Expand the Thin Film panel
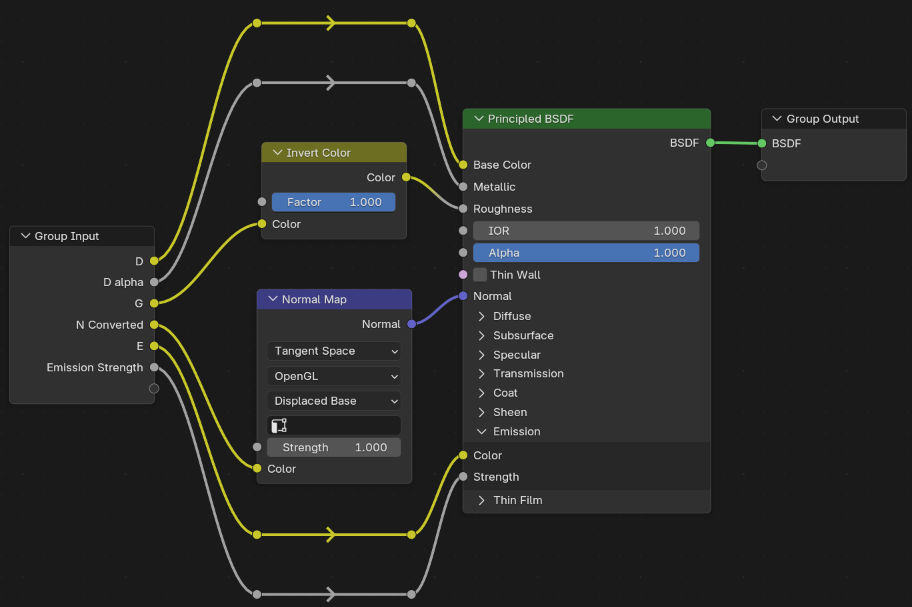This screenshot has height=607, width=912. coord(481,500)
